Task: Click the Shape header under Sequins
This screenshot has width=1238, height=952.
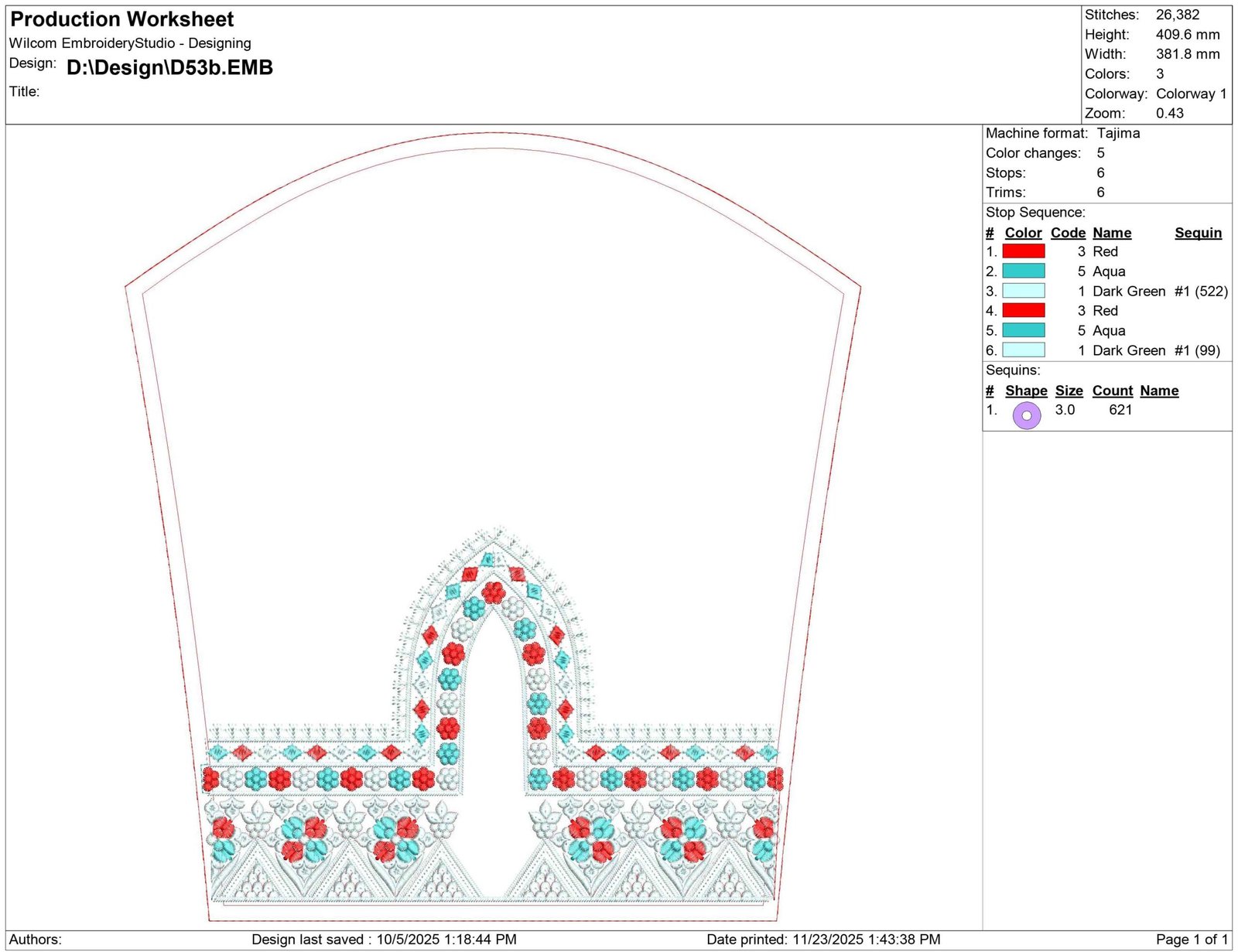Action: tap(1026, 391)
